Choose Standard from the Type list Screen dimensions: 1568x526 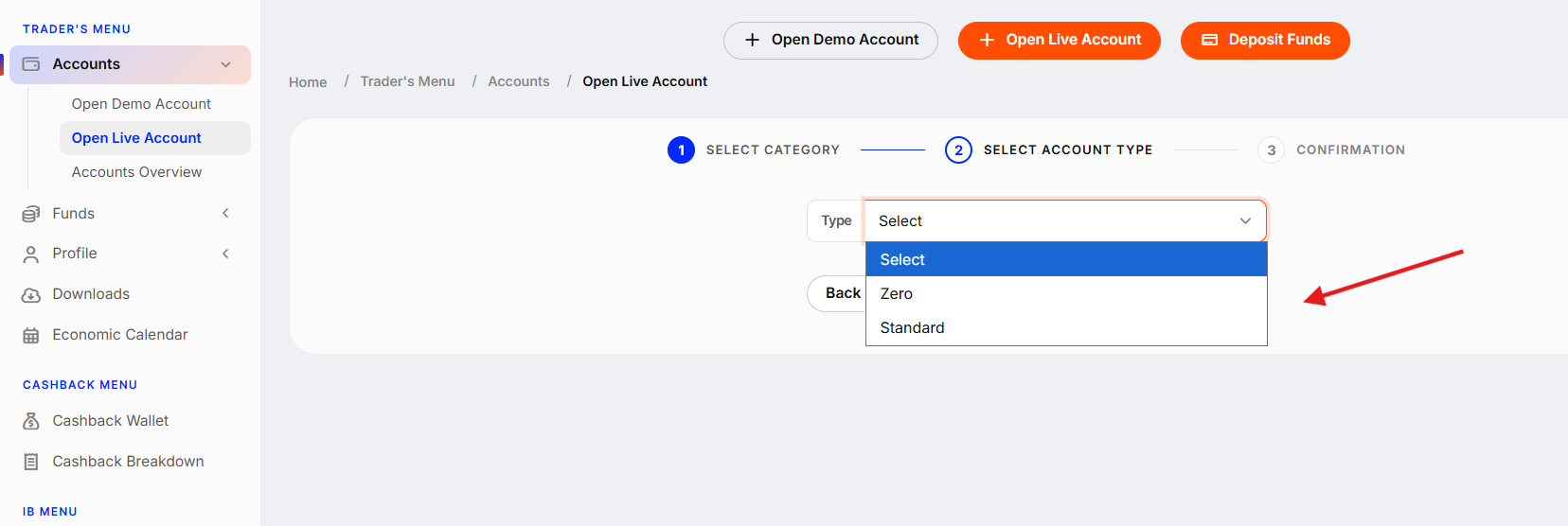1066,327
